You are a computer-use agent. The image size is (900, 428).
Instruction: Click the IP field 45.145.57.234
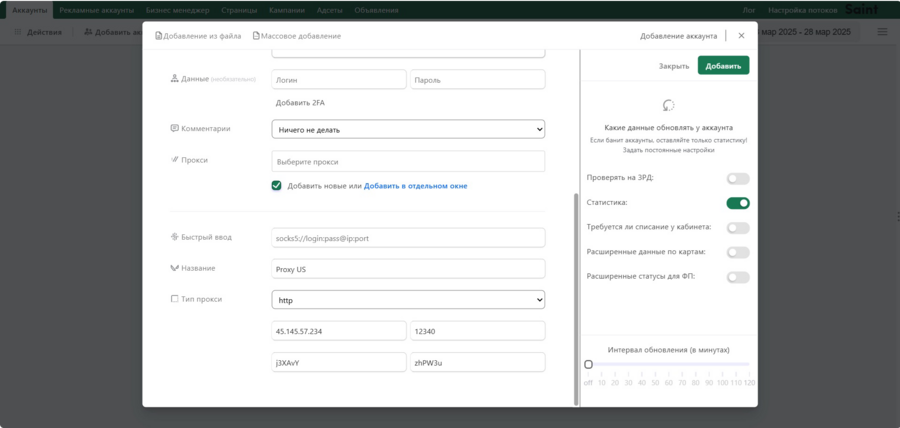[x=339, y=331]
